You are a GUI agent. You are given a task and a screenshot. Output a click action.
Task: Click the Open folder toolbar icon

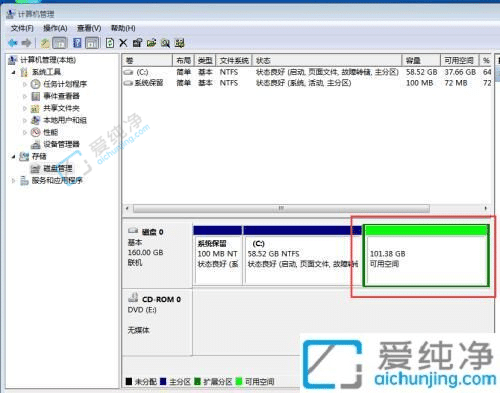tap(151, 43)
